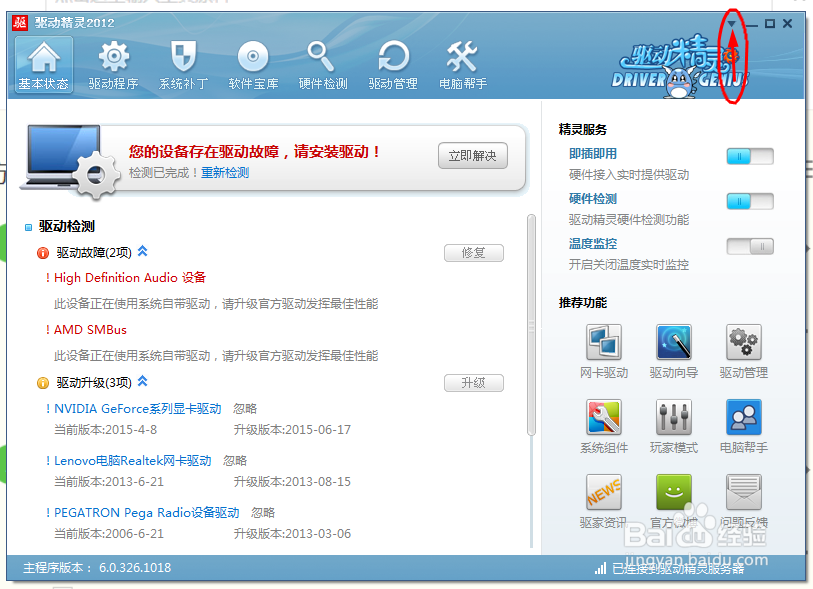Open the 基本状态 home tab
The width and height of the screenshot is (813, 589).
[x=44, y=65]
